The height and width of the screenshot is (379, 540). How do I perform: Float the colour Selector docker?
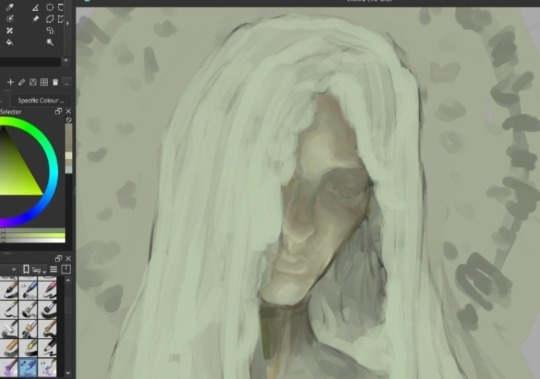(58, 111)
